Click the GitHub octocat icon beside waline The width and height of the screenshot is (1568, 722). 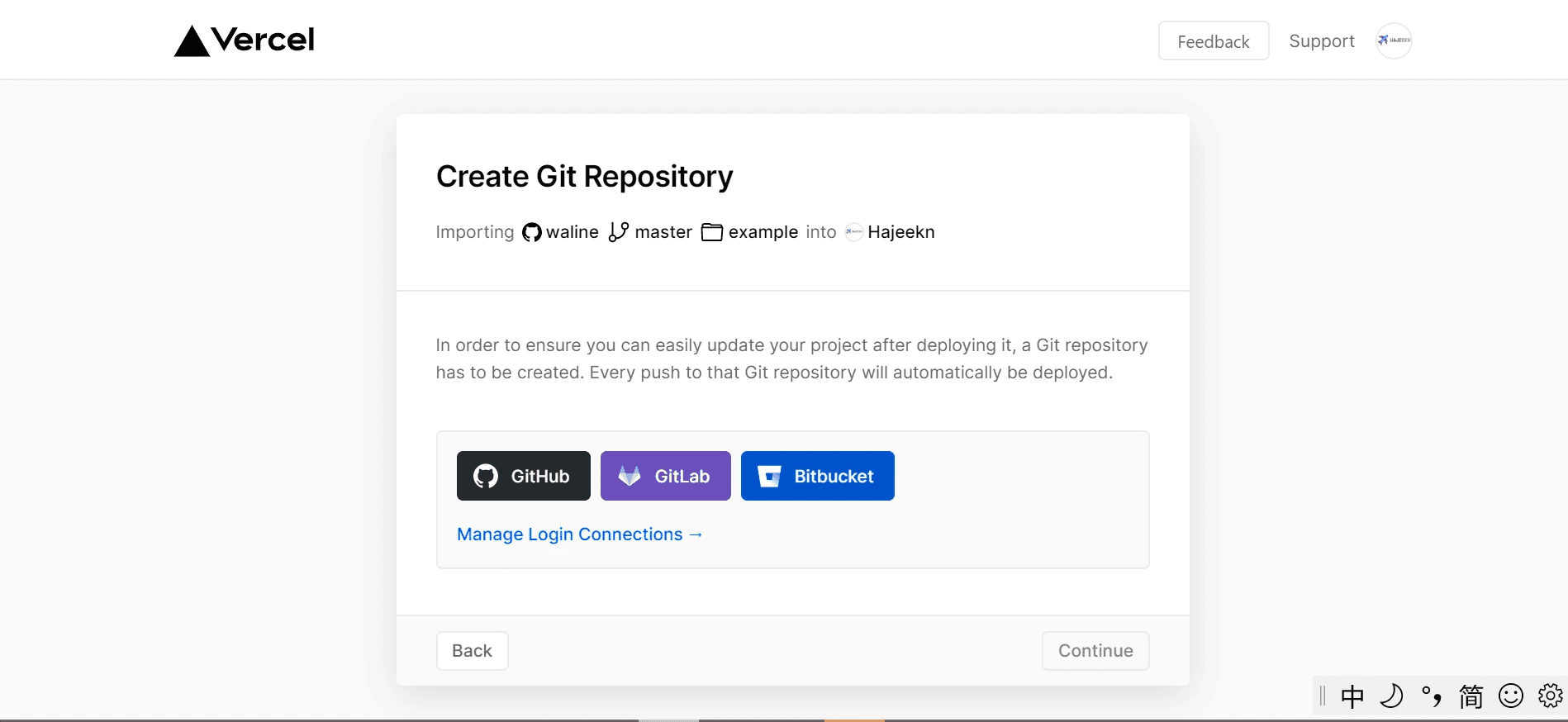pos(532,232)
